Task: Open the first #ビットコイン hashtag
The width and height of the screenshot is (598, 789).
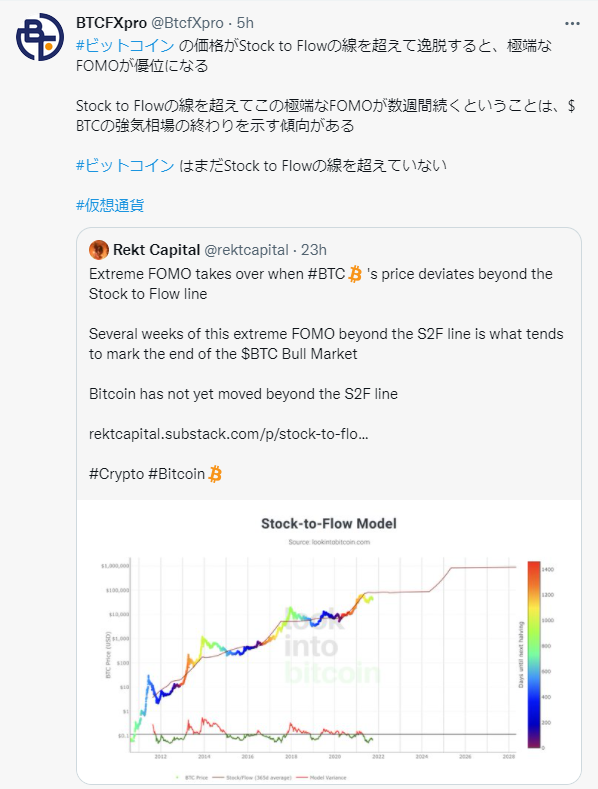Action: point(125,46)
